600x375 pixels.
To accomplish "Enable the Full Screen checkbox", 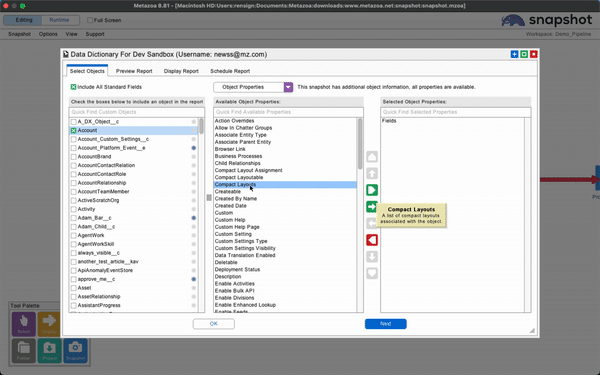I will coord(90,20).
